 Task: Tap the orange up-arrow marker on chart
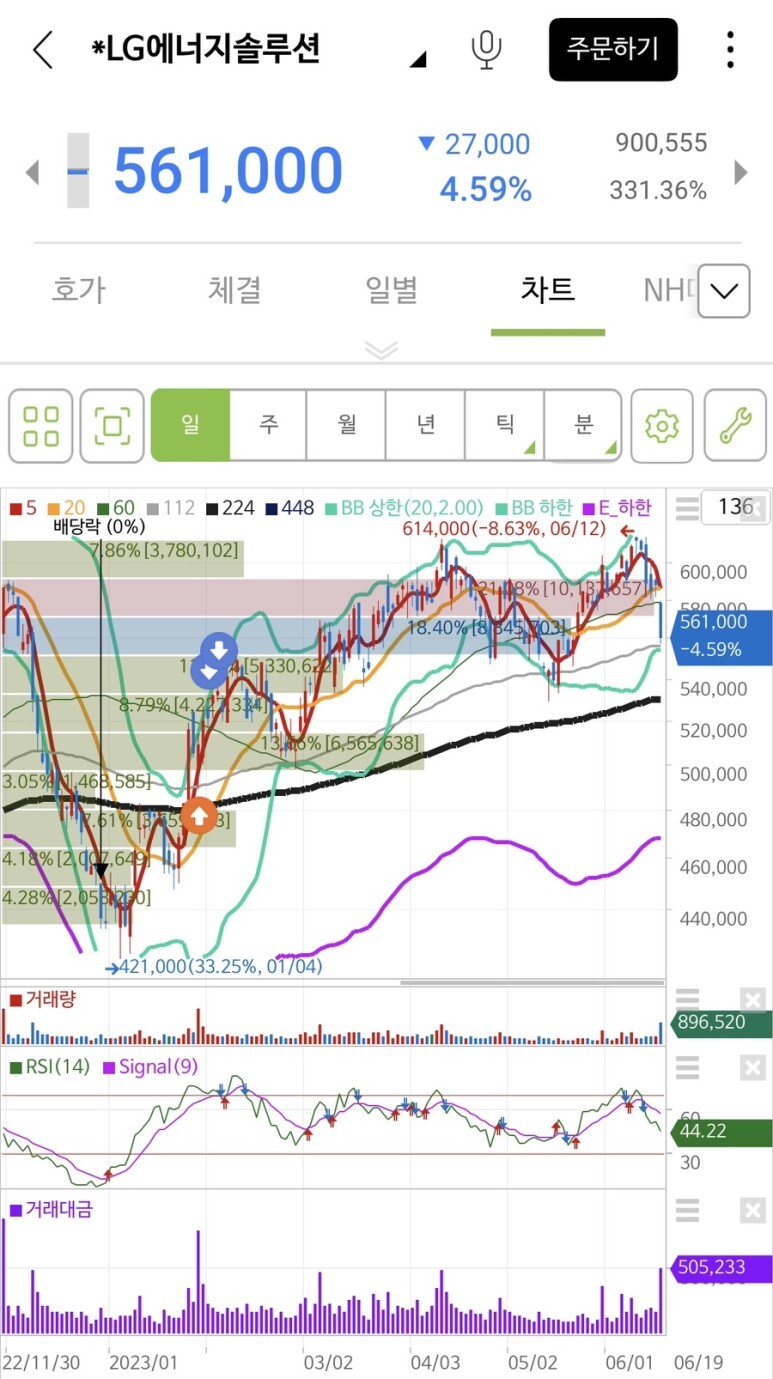coord(198,816)
